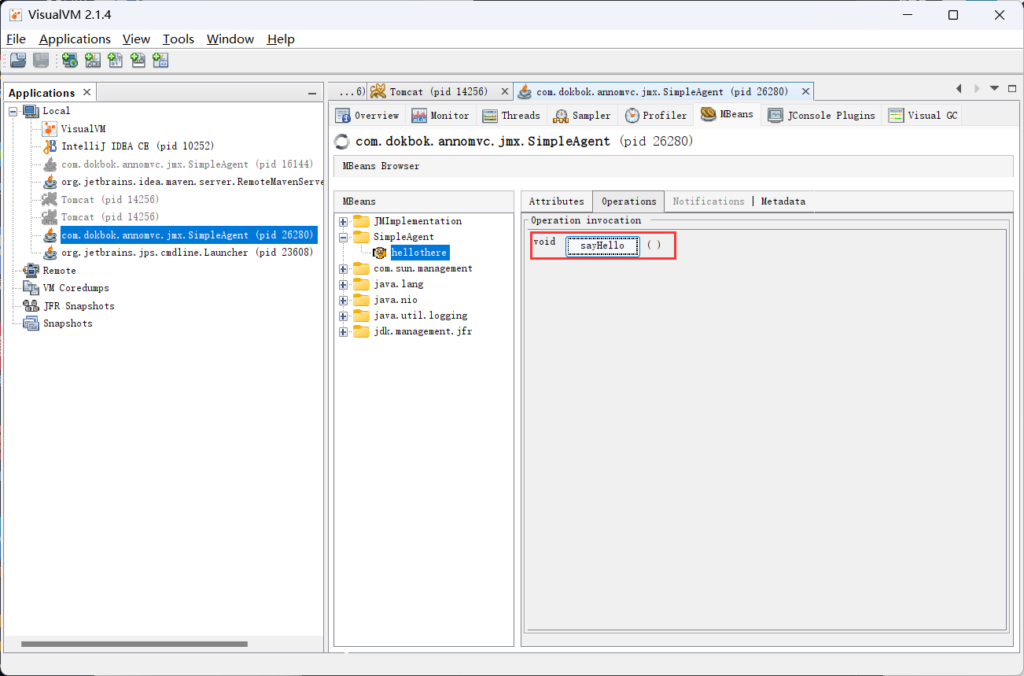Screen dimensions: 1024x676
Task: Open the Tools menu
Action: [x=178, y=39]
